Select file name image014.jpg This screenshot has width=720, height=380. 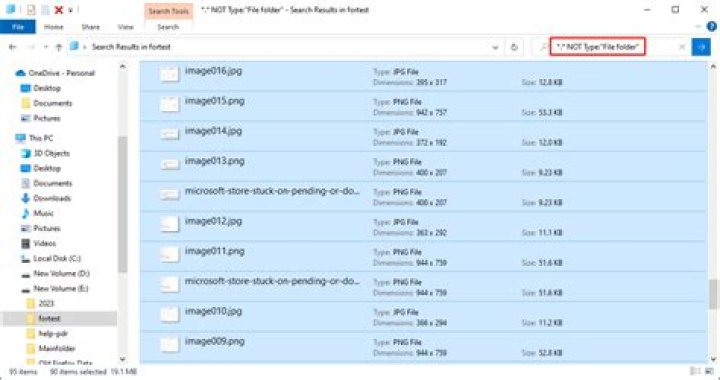pos(213,131)
